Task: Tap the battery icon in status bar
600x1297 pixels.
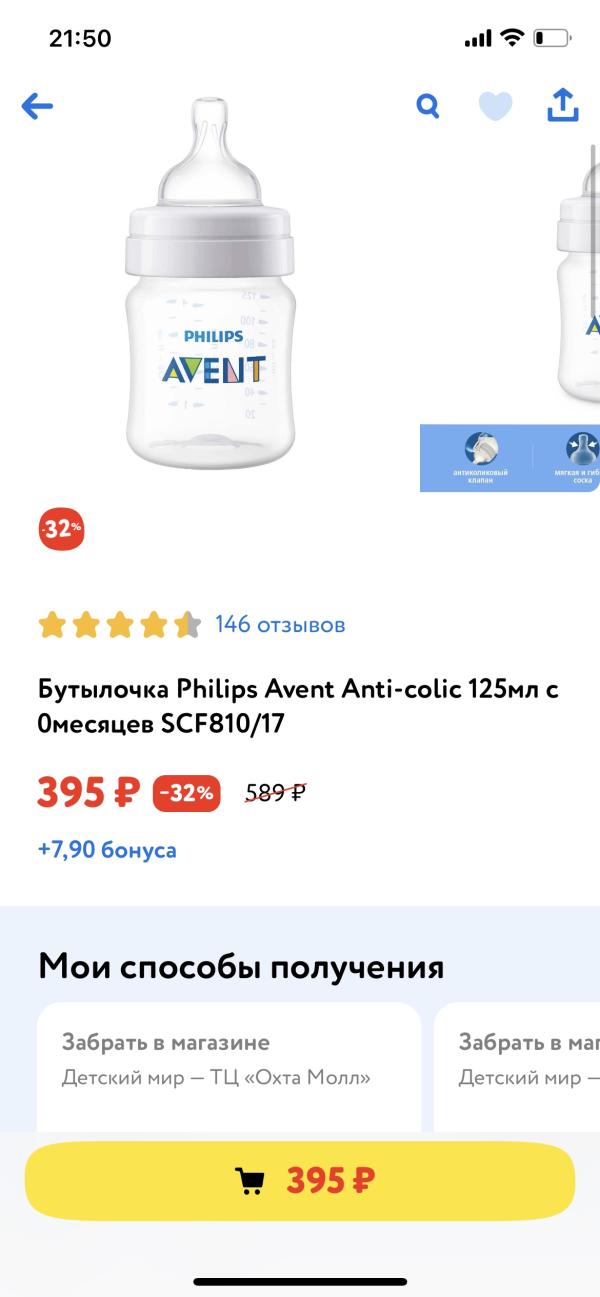Action: coord(551,39)
